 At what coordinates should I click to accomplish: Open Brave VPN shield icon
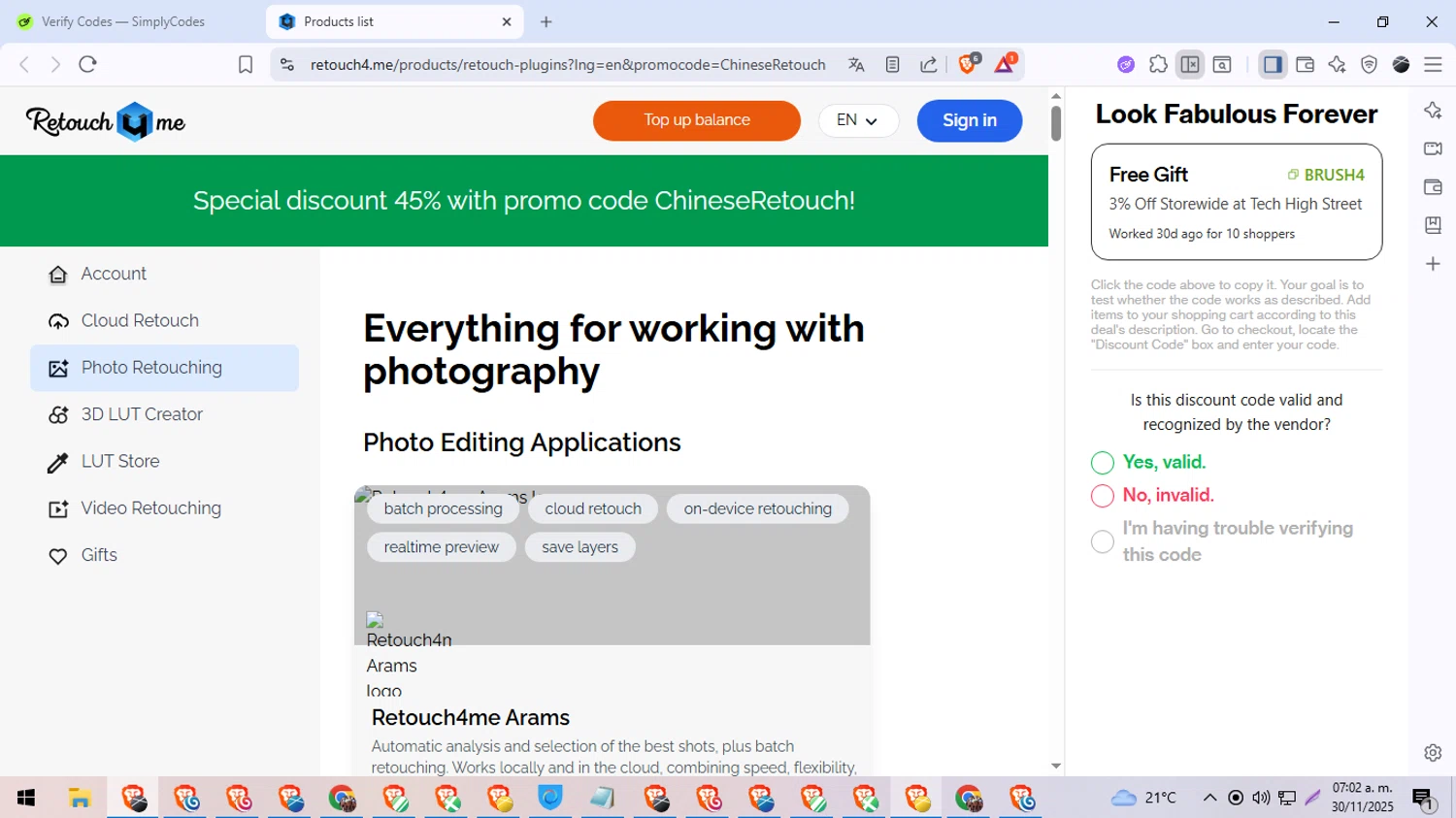(x=1369, y=64)
